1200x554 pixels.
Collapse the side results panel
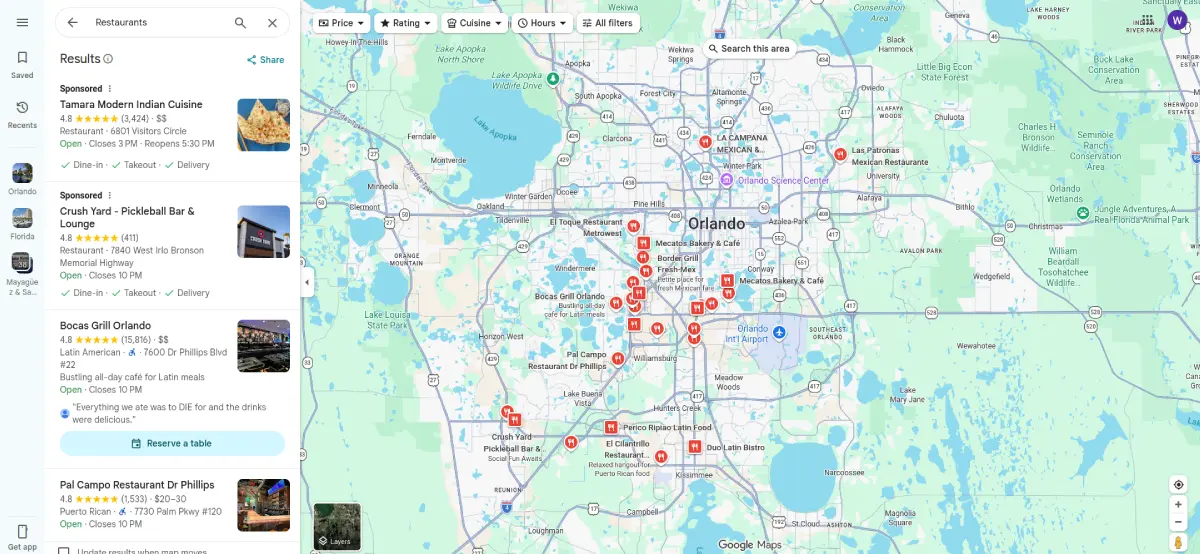[x=307, y=283]
